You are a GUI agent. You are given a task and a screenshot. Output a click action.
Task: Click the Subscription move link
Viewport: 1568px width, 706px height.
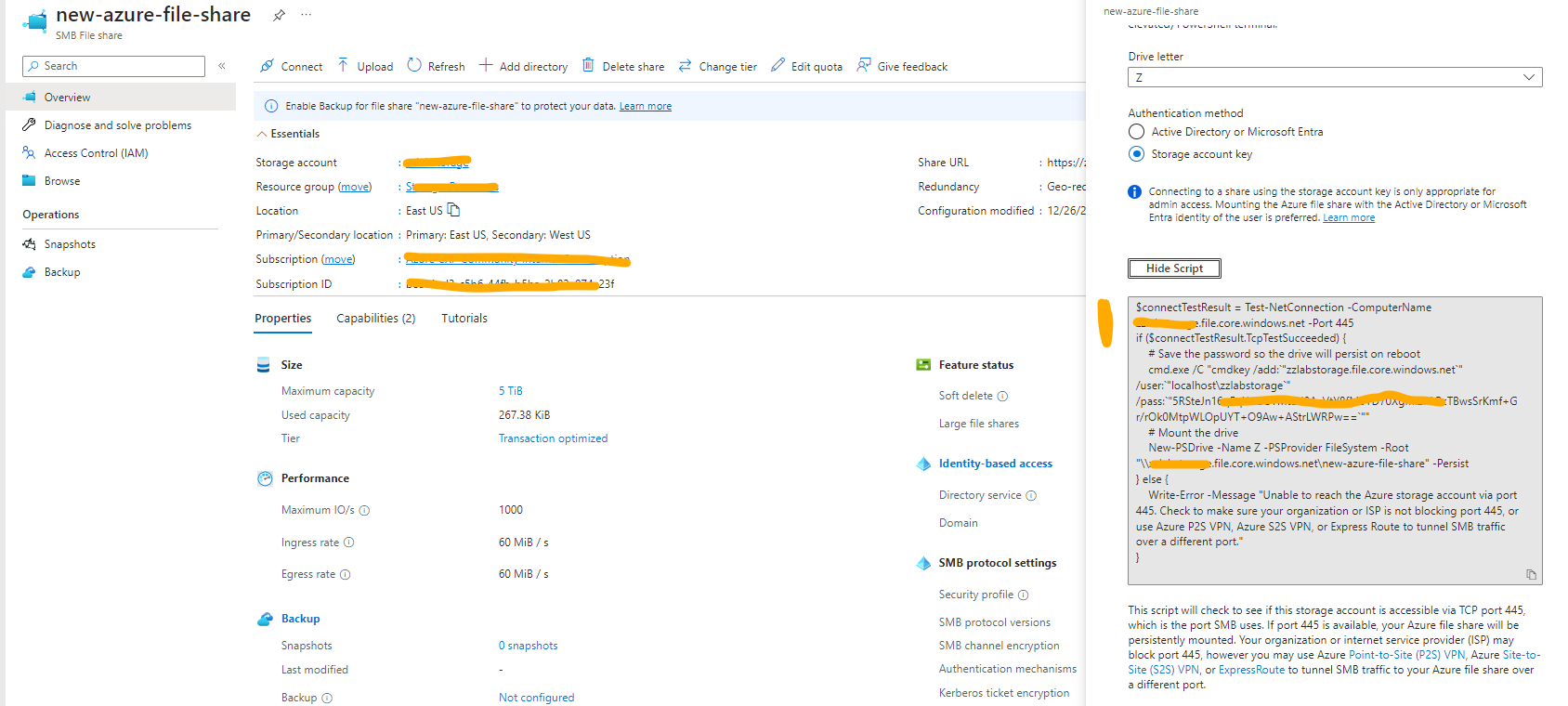338,259
